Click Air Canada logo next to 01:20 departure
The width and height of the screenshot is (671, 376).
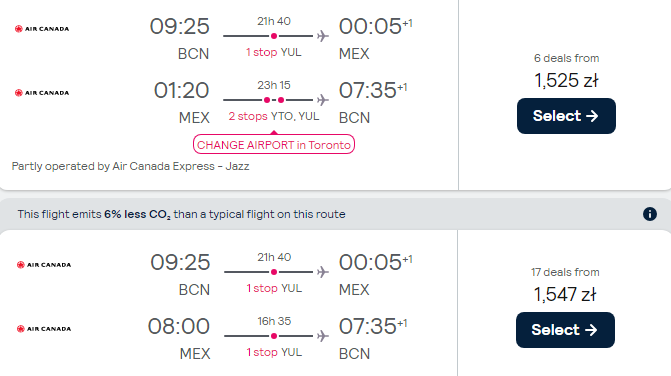pos(42,93)
